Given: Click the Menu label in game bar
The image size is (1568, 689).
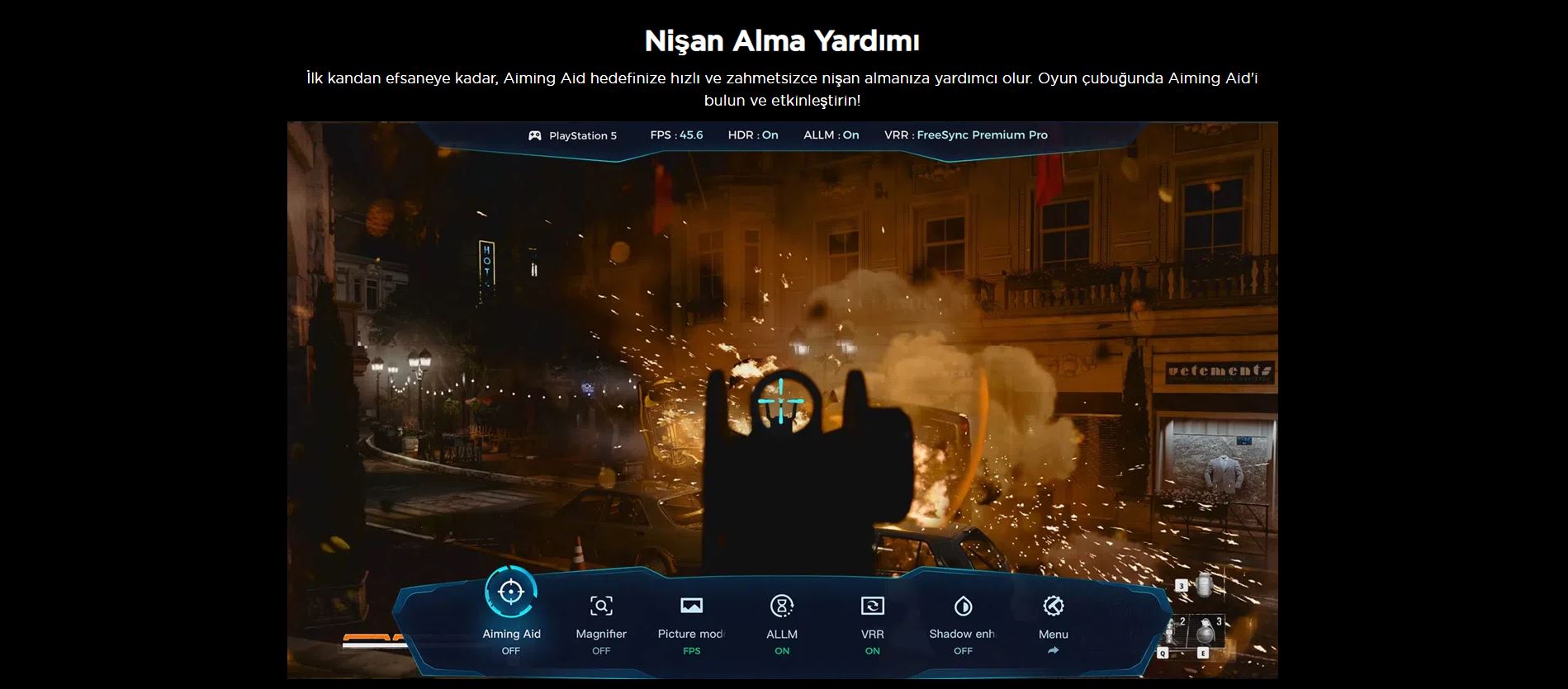Looking at the screenshot, I should pos(1054,635).
